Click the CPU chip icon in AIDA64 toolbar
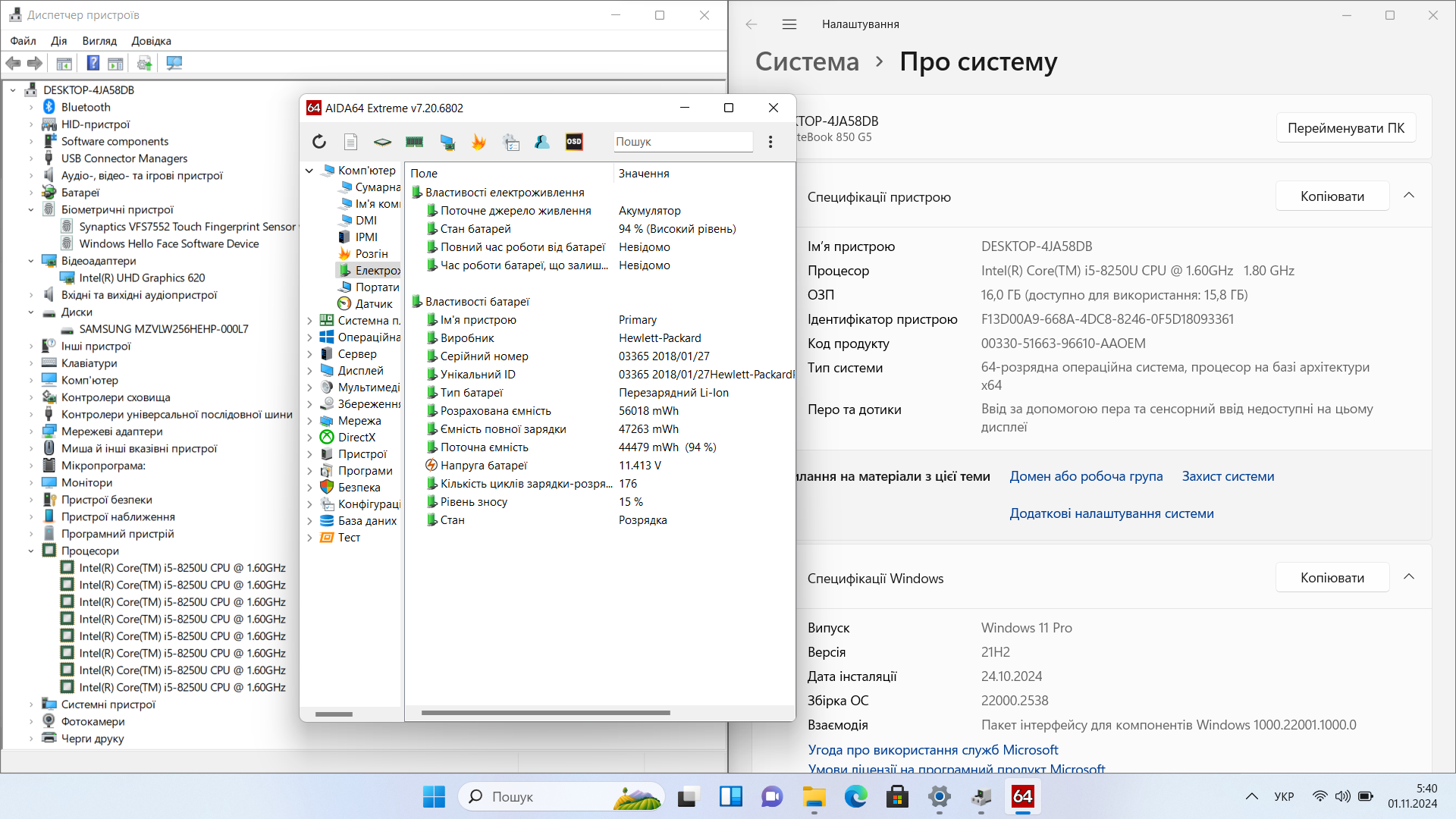Screen dimensions: 1456x819 tap(382, 142)
